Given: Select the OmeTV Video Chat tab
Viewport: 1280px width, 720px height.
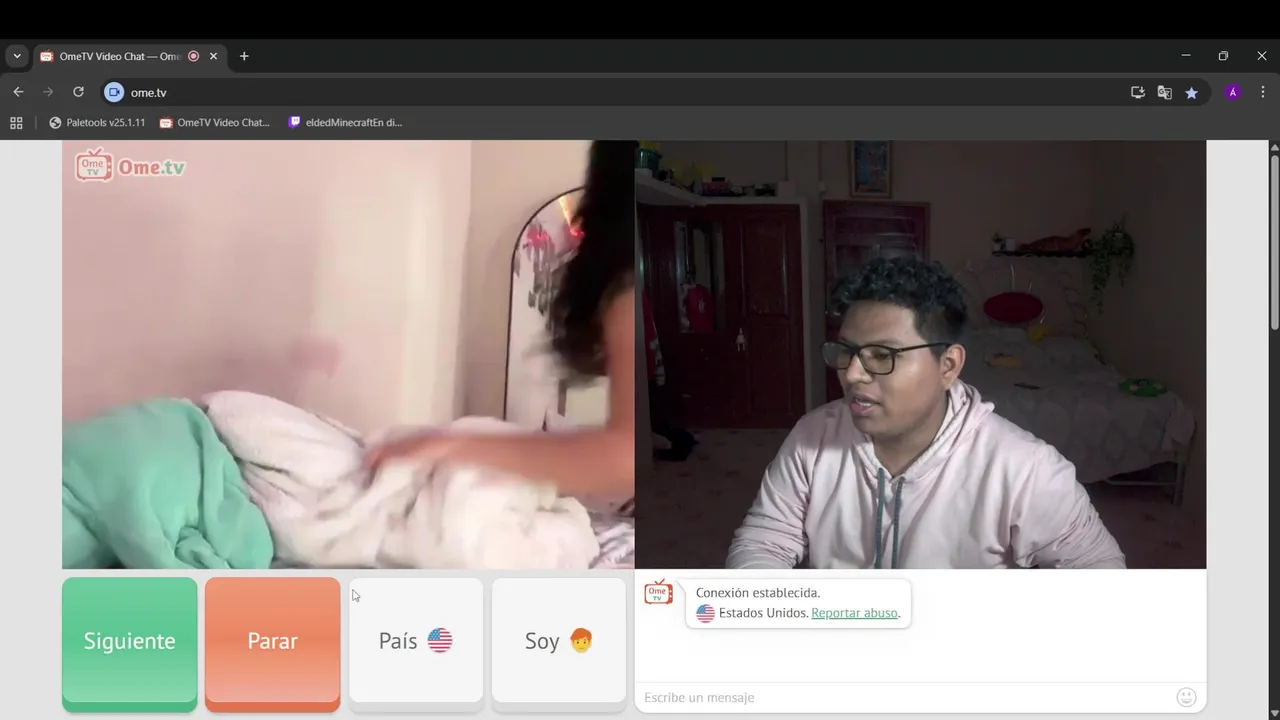Looking at the screenshot, I should tap(128, 56).
